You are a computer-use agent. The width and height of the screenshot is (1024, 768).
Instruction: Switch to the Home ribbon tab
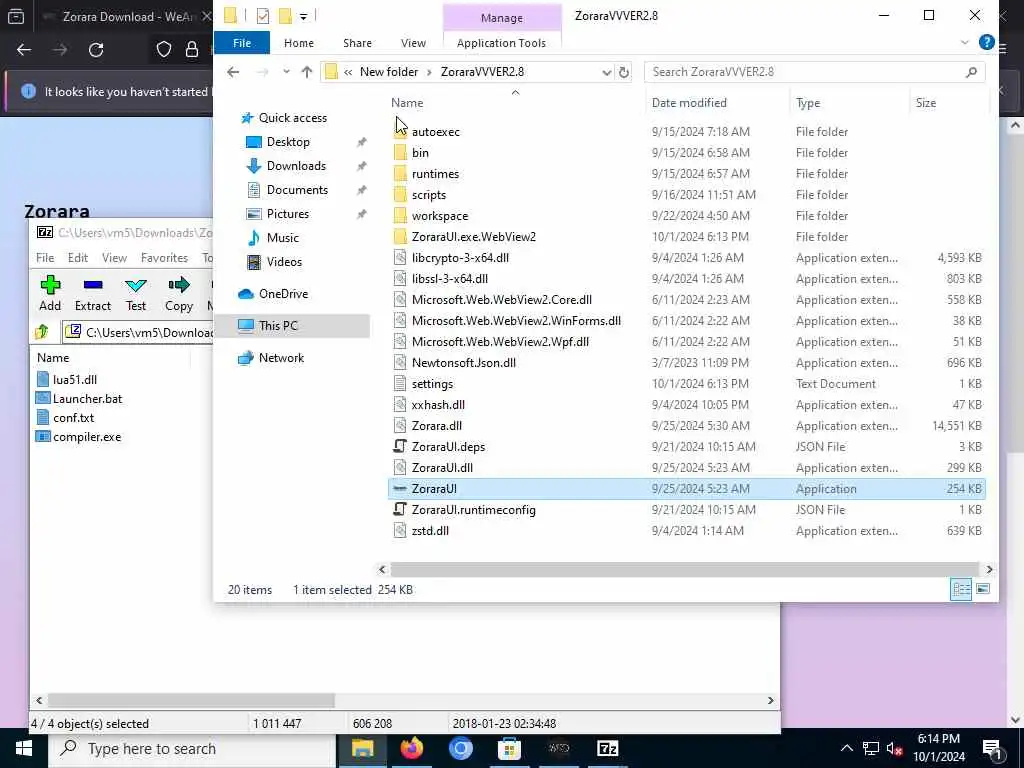(298, 42)
